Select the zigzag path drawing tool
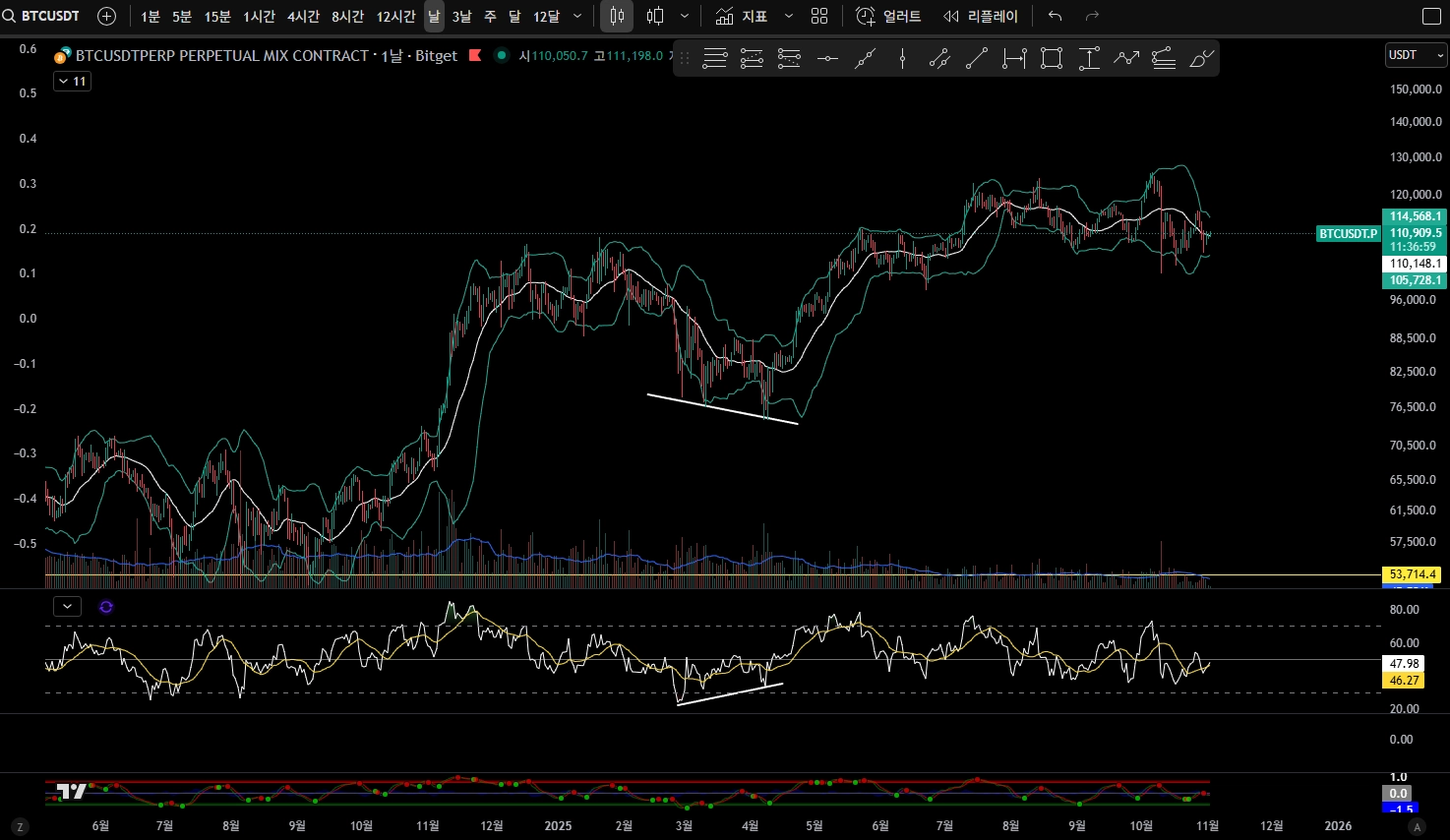 tap(1126, 59)
